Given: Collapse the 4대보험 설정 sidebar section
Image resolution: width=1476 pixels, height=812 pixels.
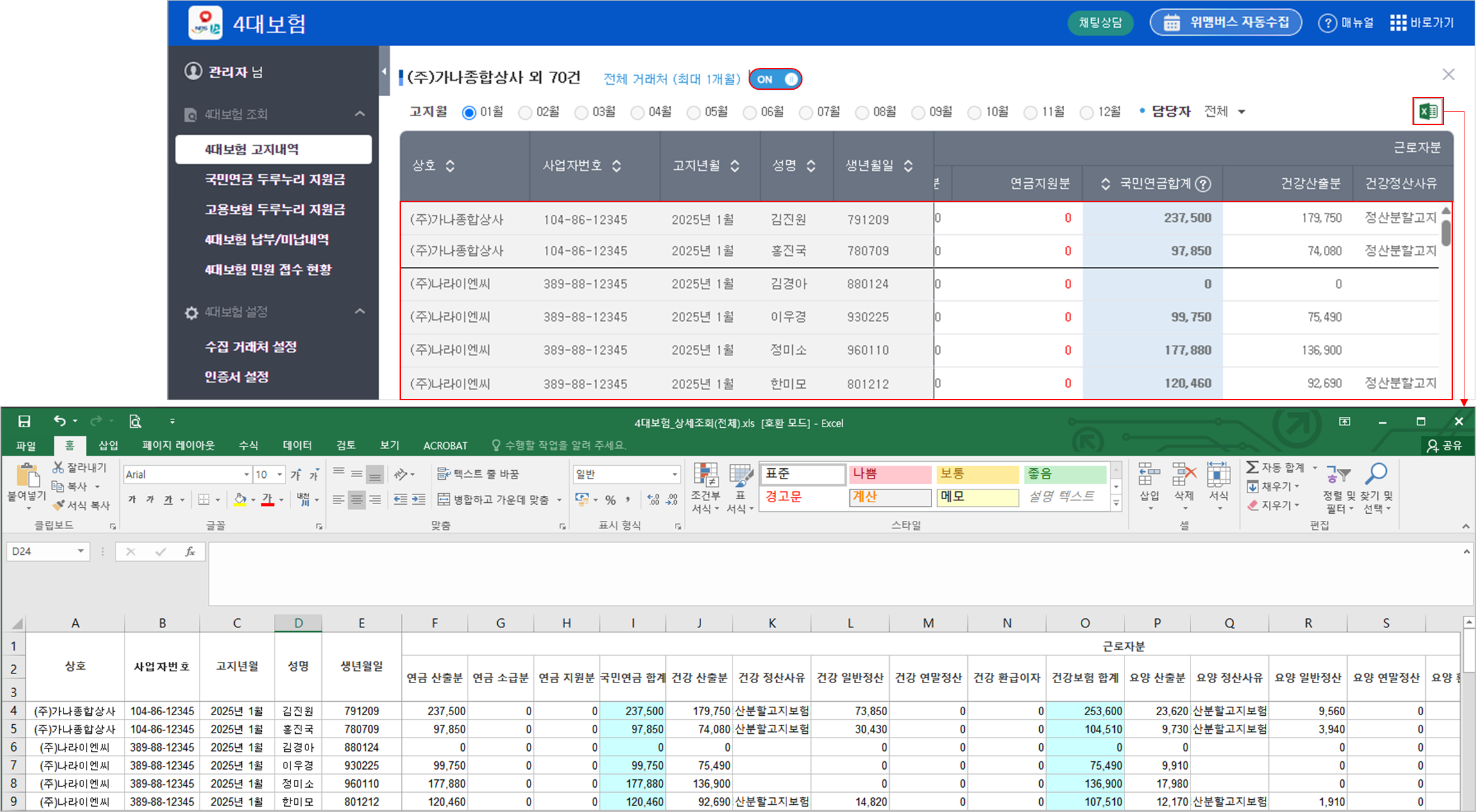Looking at the screenshot, I should (x=360, y=312).
